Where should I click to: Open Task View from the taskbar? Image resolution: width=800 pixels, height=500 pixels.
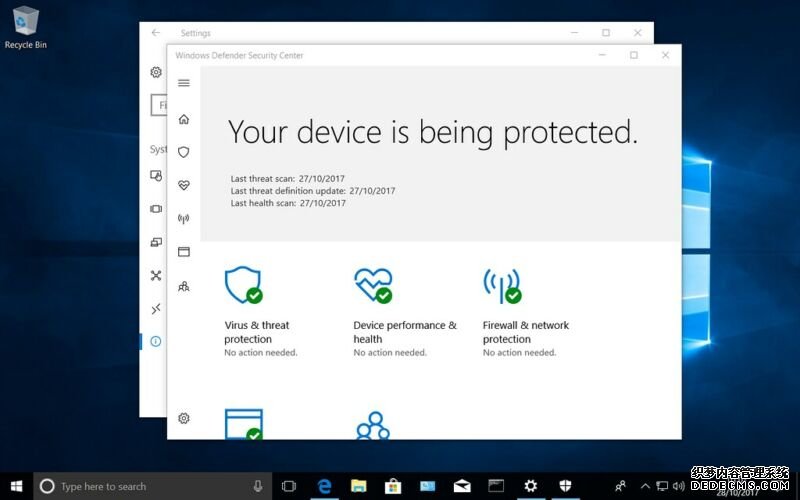pos(289,486)
